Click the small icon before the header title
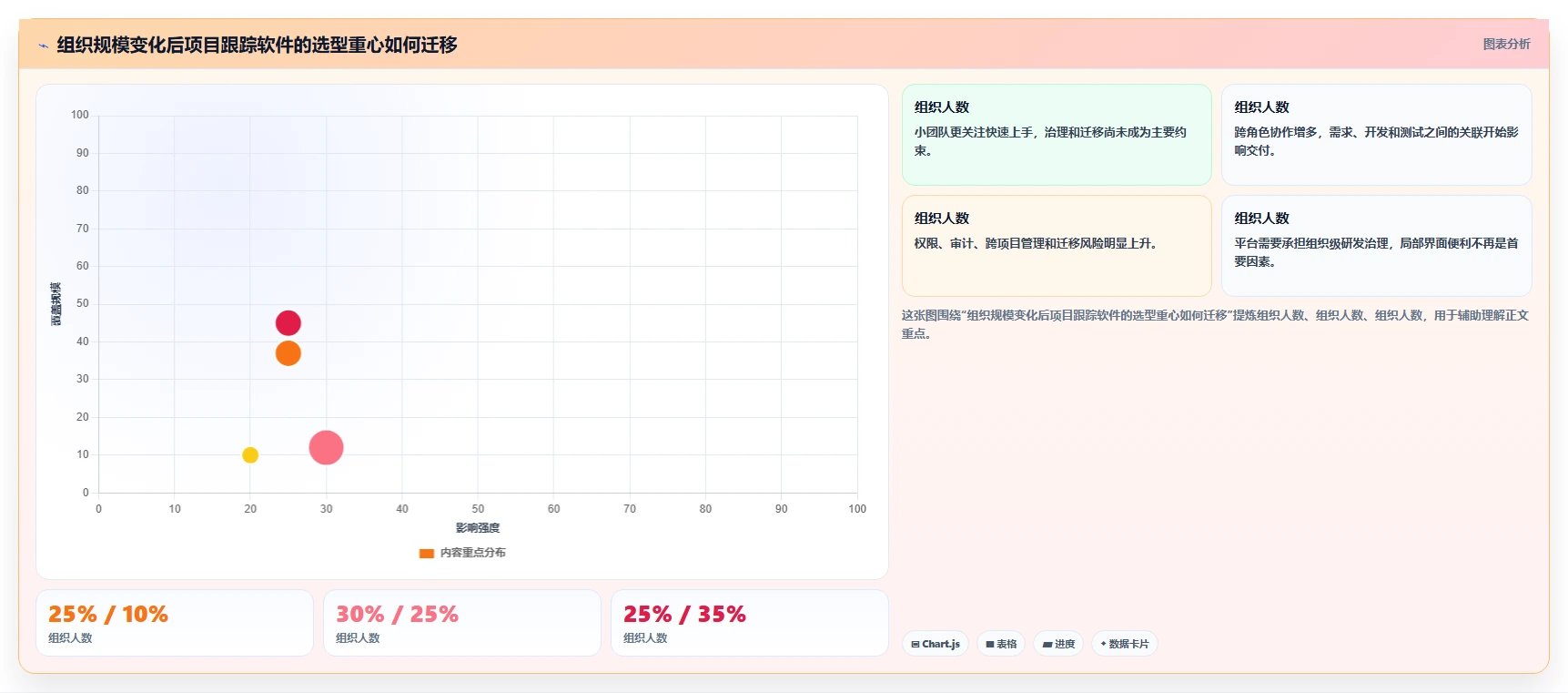Viewport: 1568px width, 693px height. (x=43, y=46)
